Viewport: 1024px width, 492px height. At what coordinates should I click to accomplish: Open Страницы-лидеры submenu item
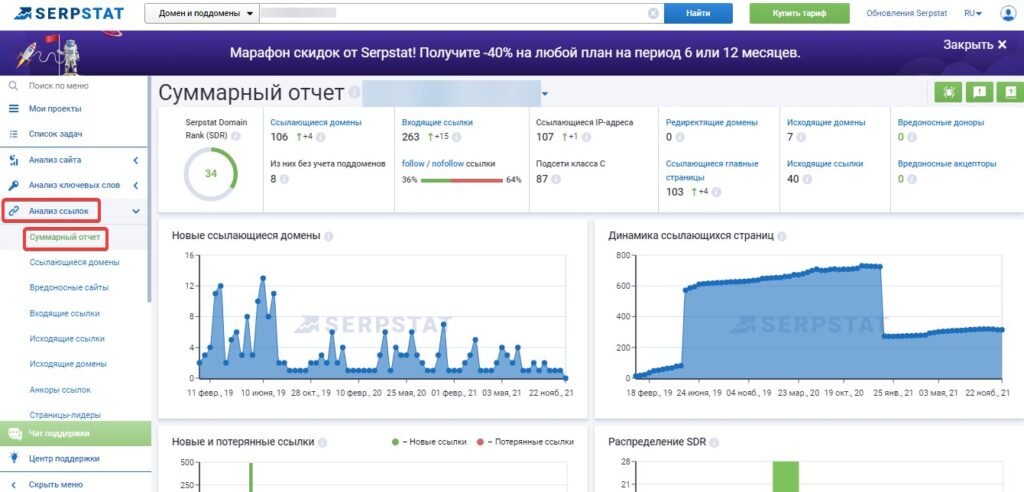(x=65, y=415)
